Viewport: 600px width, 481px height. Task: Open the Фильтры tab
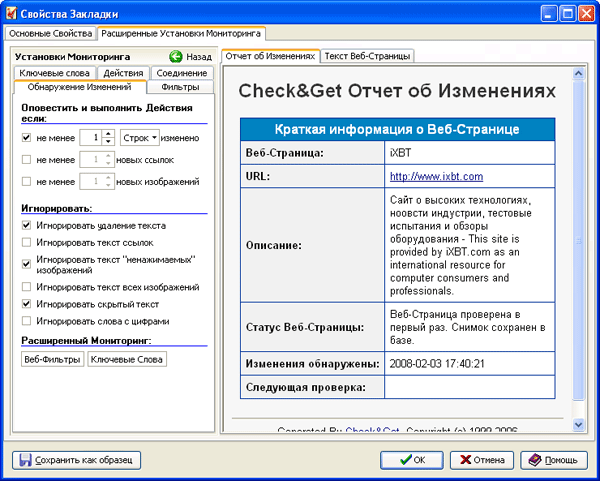(180, 87)
